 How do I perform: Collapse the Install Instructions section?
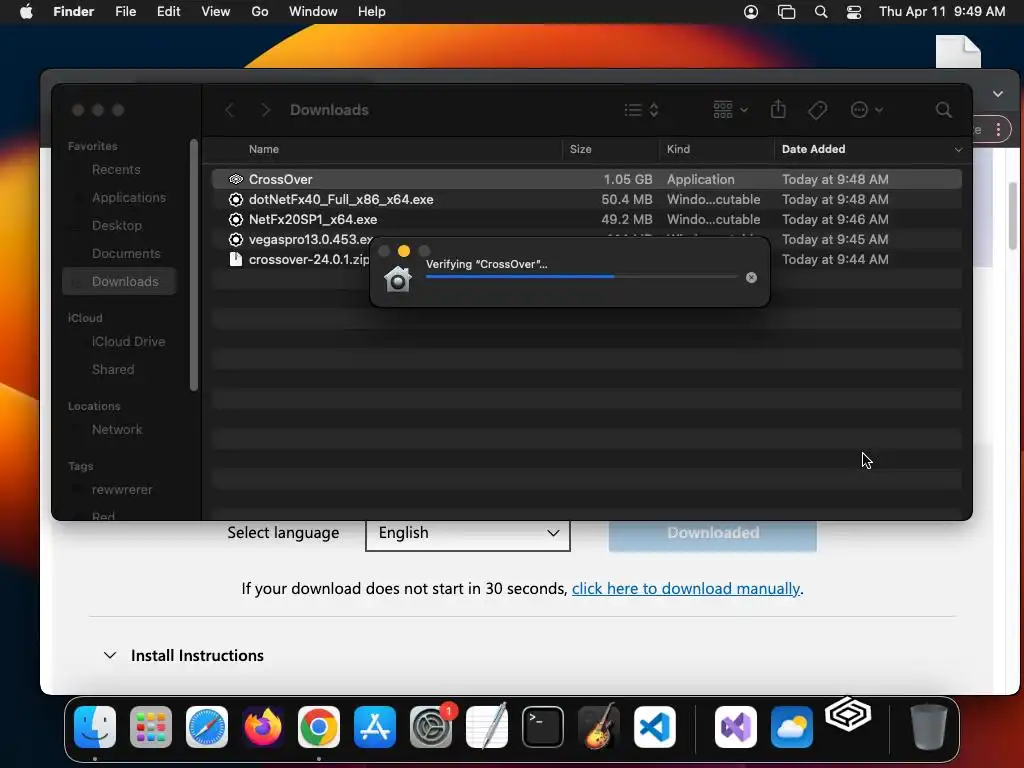[110, 655]
